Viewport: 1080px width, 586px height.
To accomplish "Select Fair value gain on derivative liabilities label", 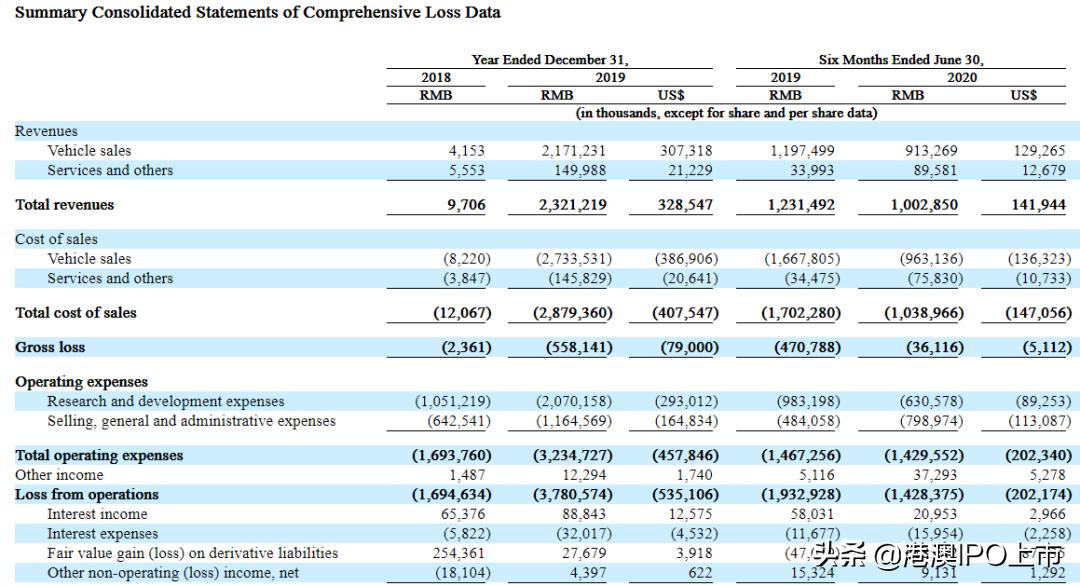I will coord(192,553).
